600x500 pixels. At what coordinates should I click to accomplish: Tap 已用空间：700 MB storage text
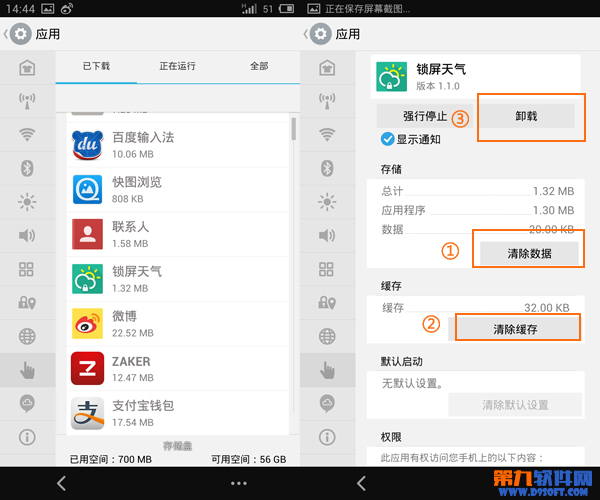pos(111,459)
